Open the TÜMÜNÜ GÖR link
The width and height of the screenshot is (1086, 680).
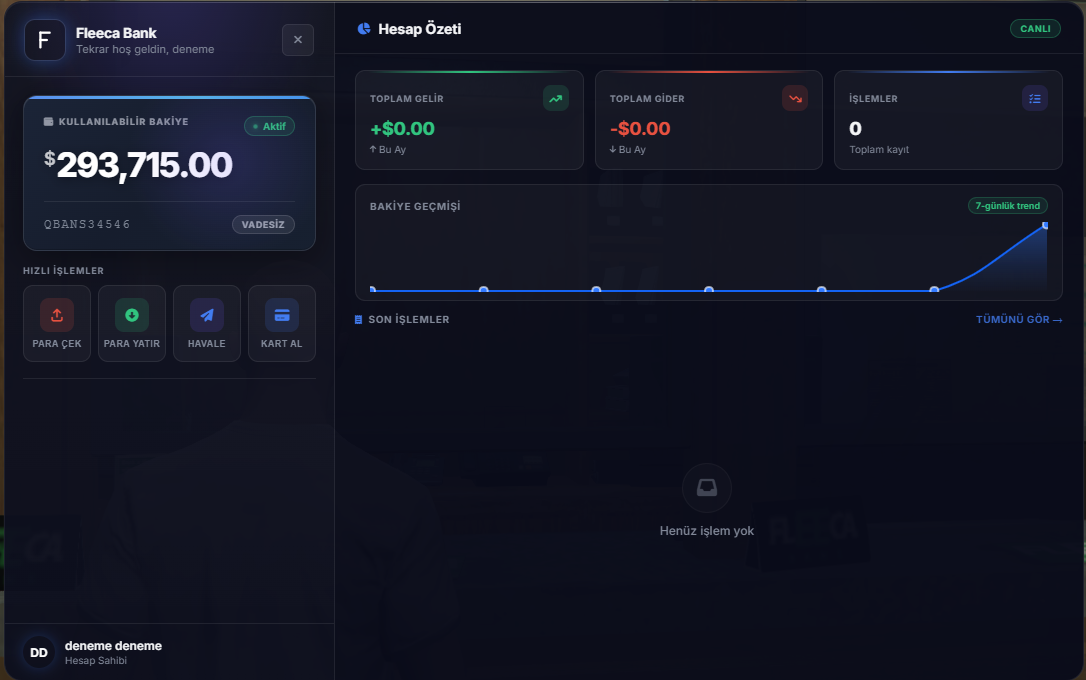pos(1019,319)
